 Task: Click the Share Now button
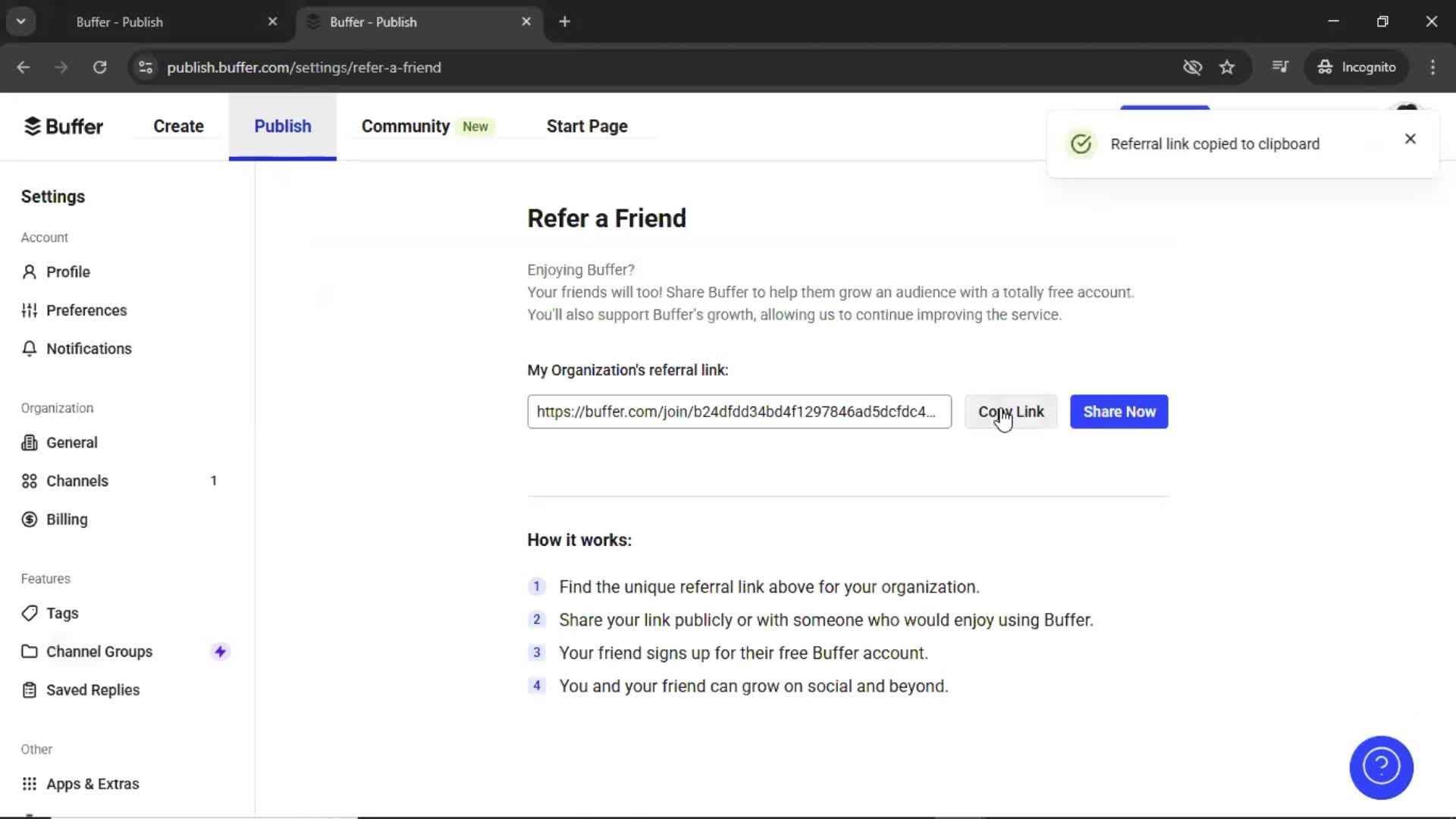1119,412
